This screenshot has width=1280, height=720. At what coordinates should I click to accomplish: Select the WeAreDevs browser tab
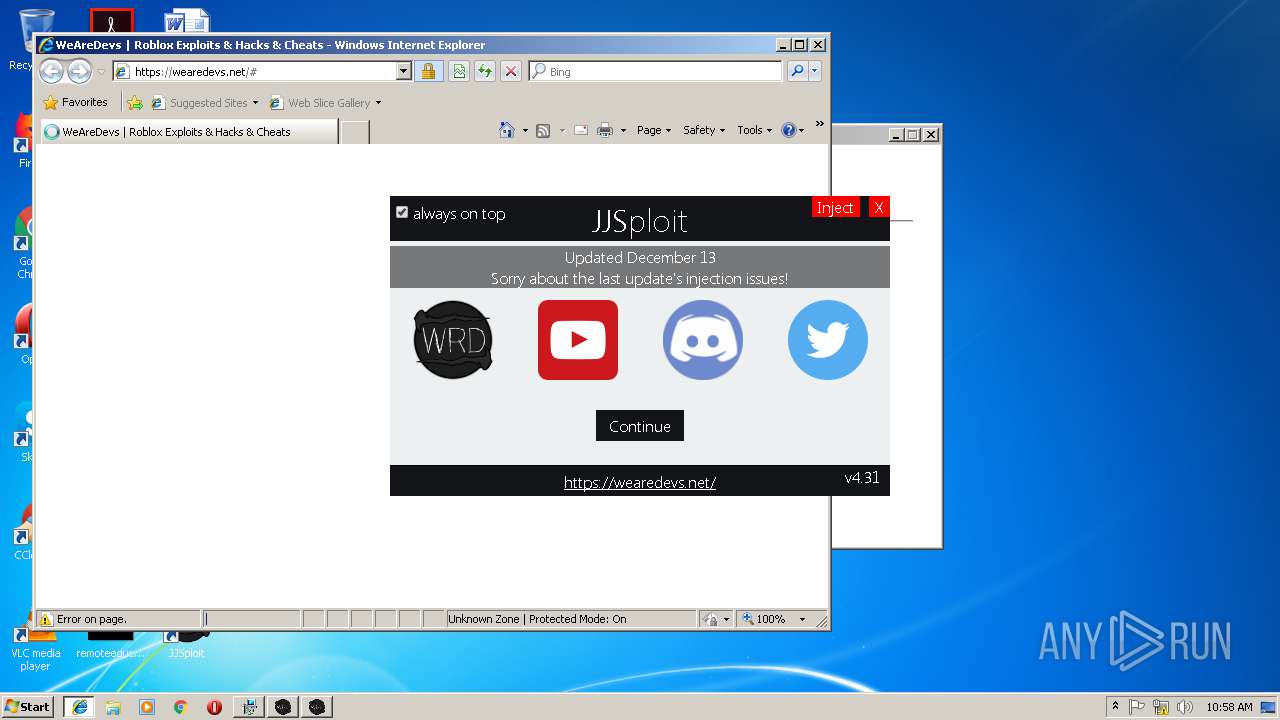click(x=188, y=132)
